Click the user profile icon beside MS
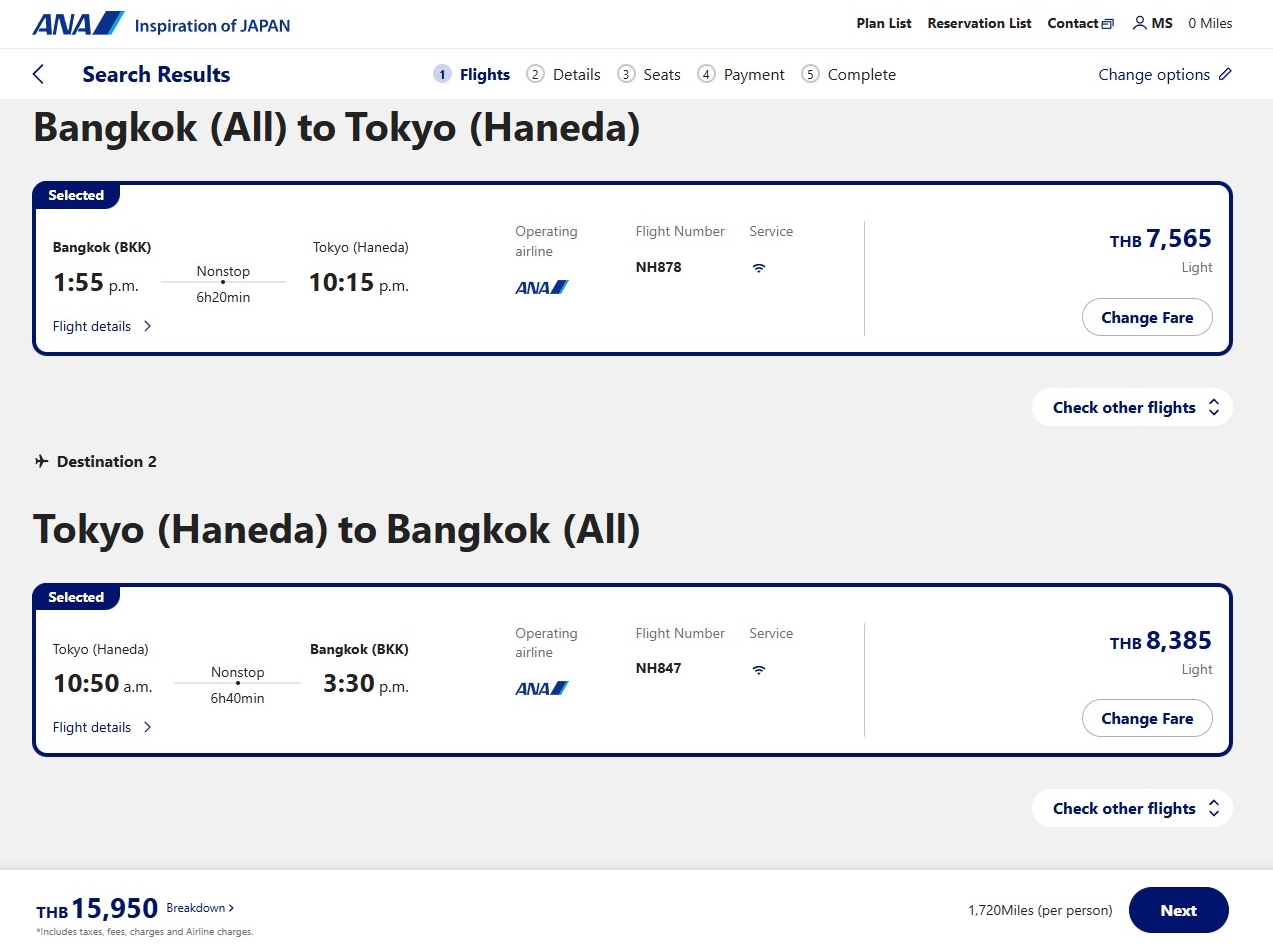 click(1139, 23)
